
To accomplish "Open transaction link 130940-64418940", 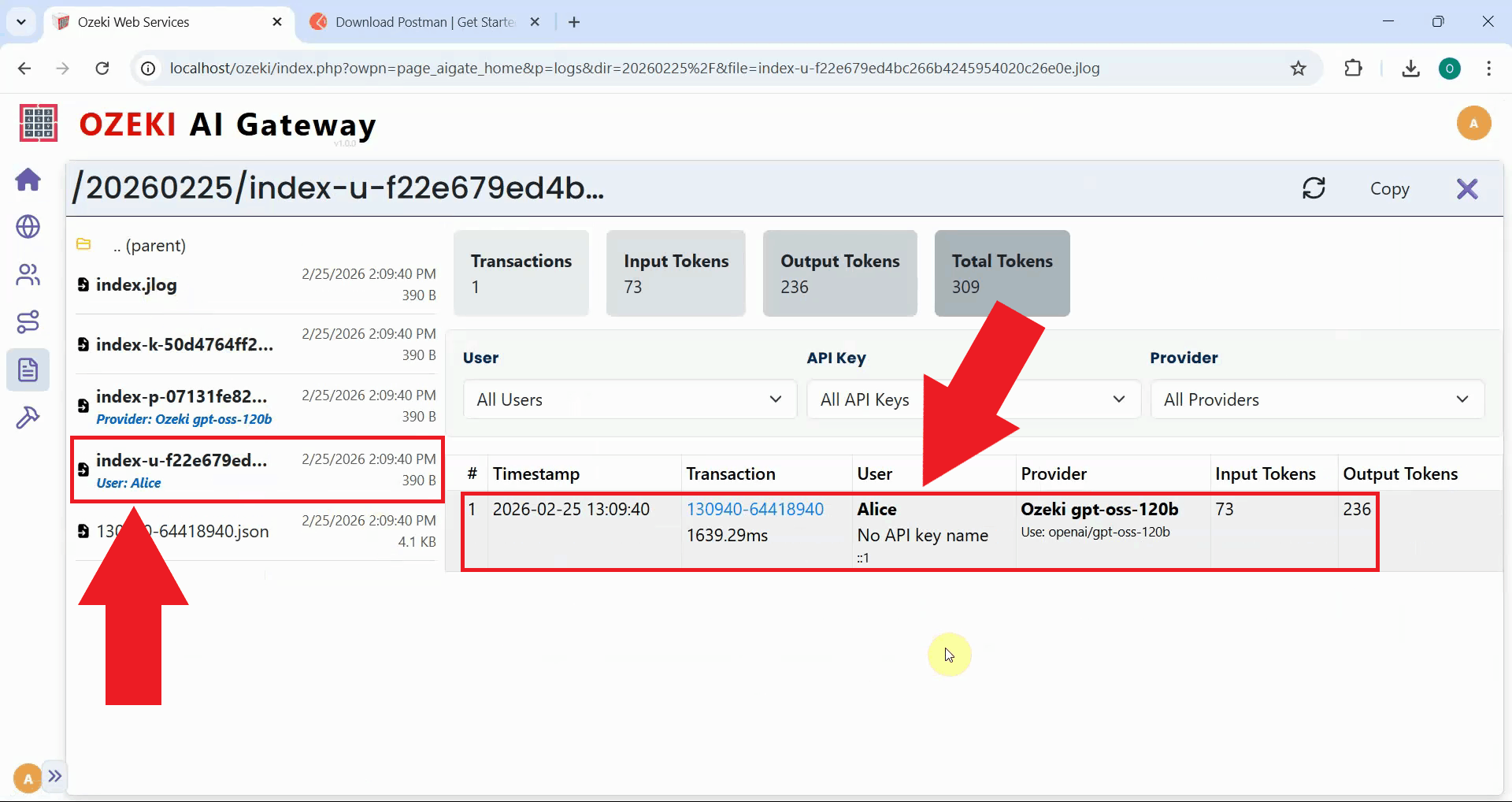I will point(754,509).
